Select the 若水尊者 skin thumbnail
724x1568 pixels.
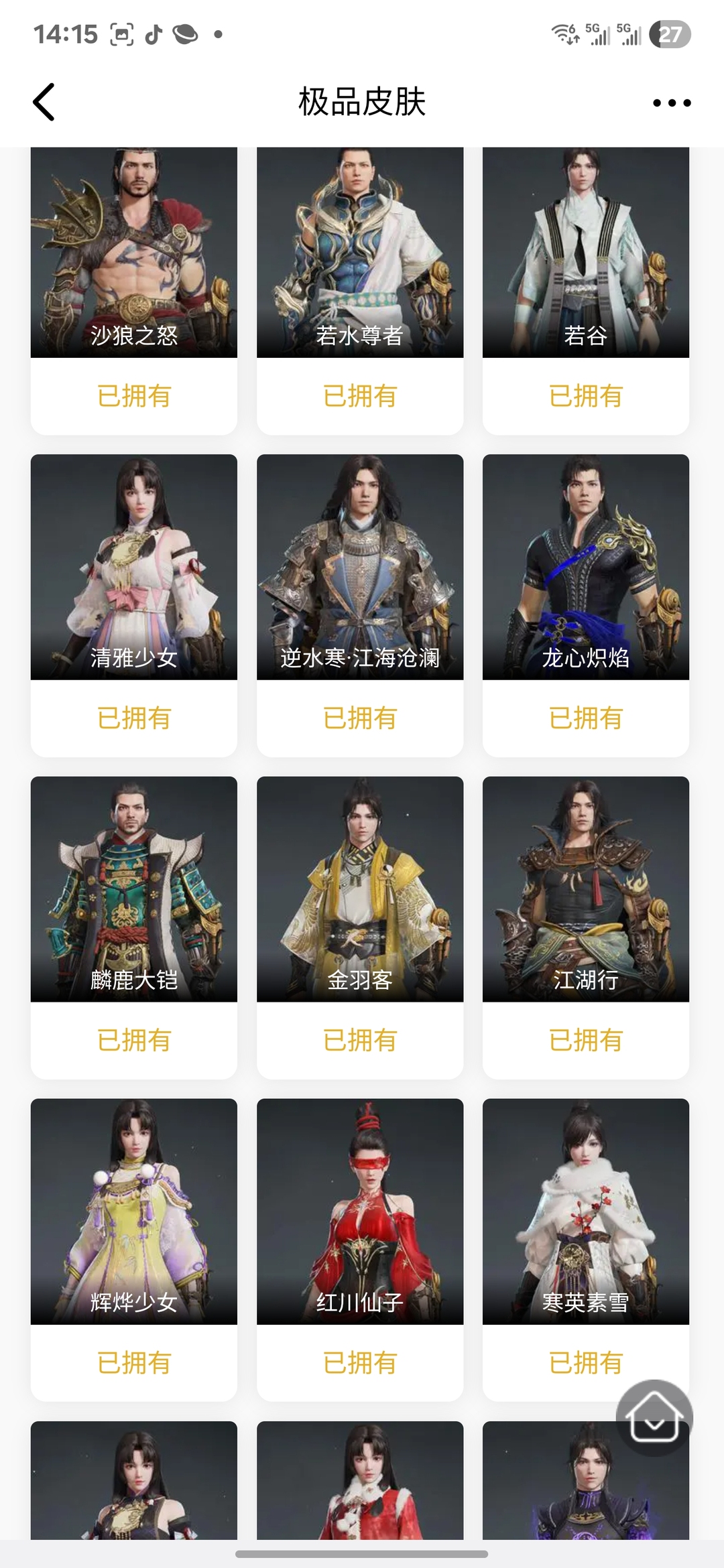point(360,252)
